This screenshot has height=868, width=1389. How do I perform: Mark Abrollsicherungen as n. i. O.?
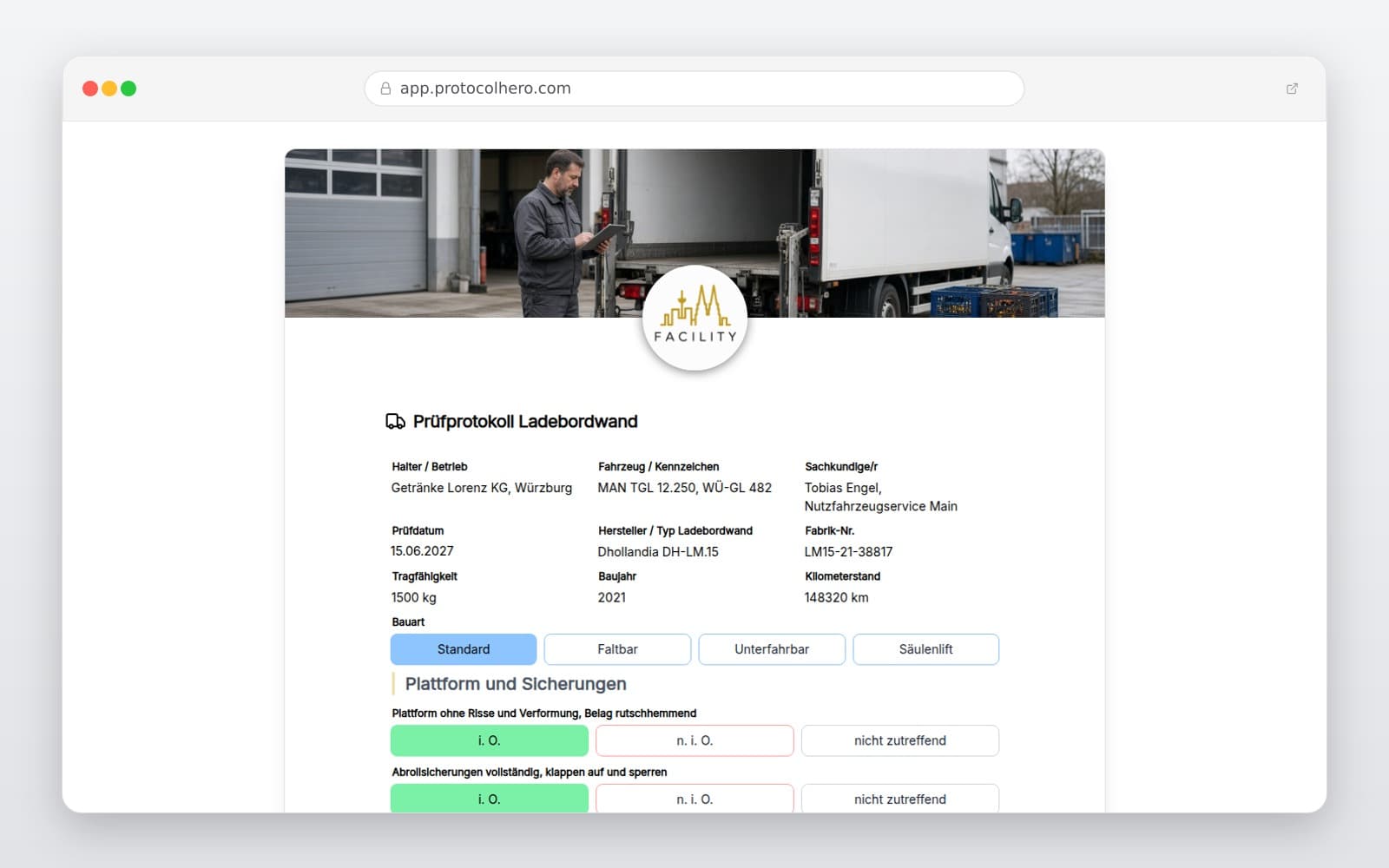pyautogui.click(x=694, y=799)
